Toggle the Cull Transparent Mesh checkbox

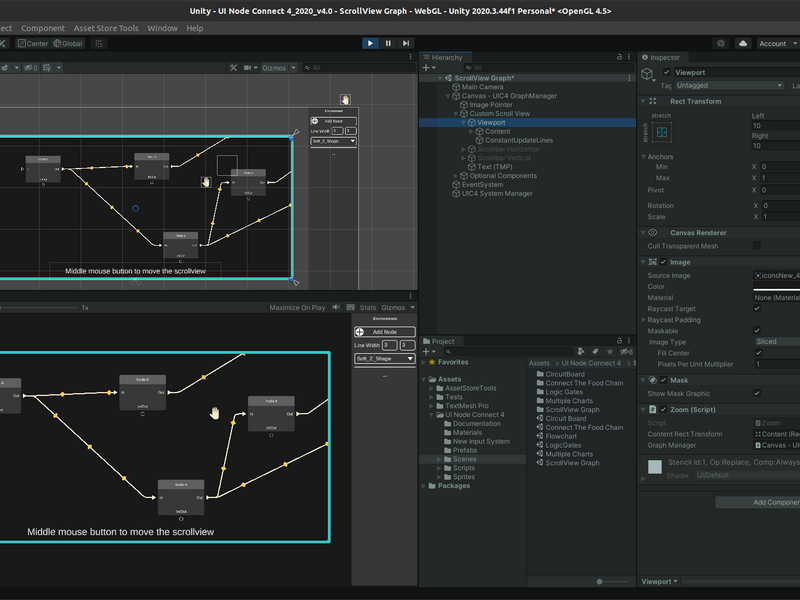click(757, 246)
